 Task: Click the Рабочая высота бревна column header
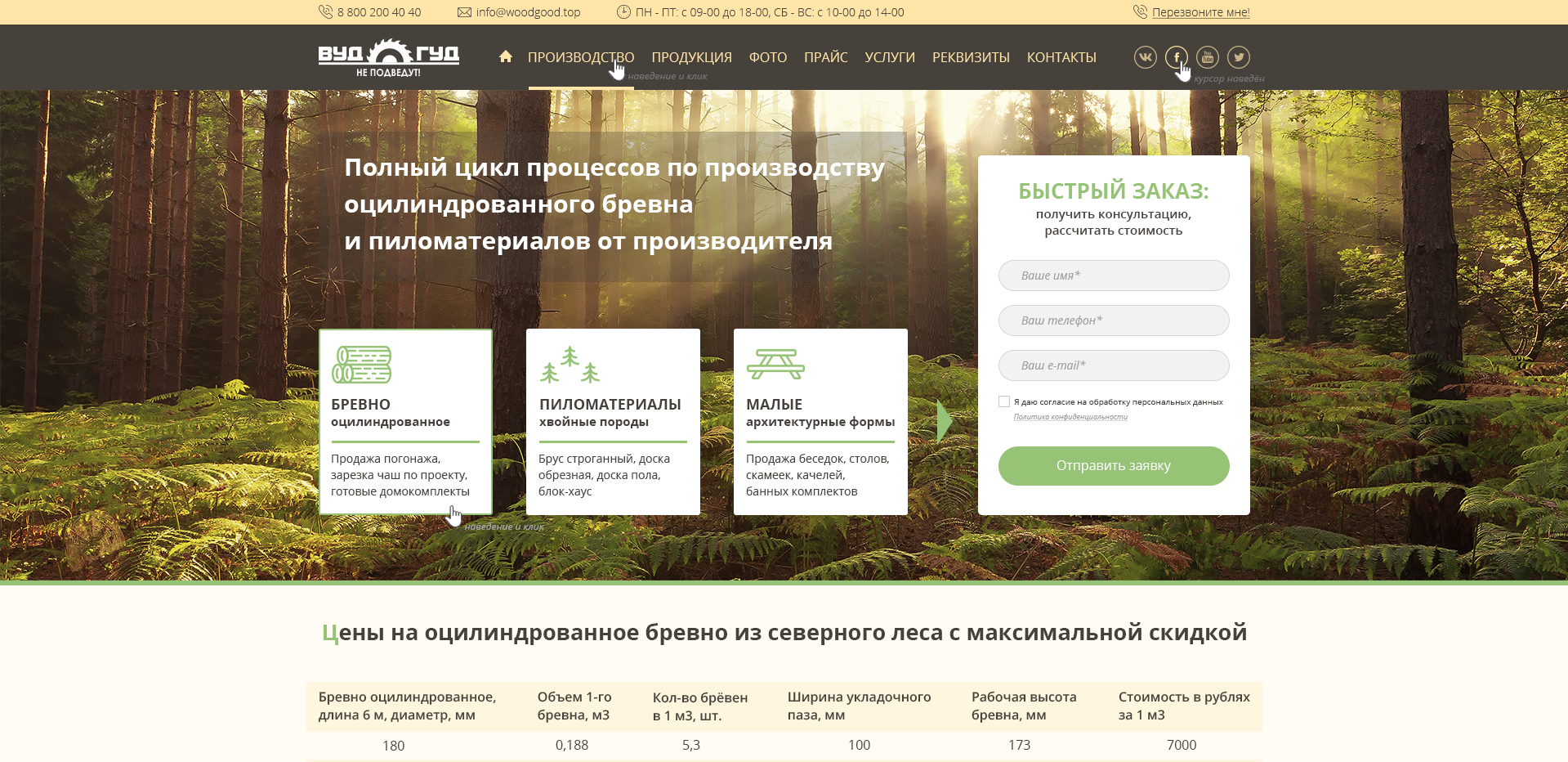click(x=1024, y=706)
